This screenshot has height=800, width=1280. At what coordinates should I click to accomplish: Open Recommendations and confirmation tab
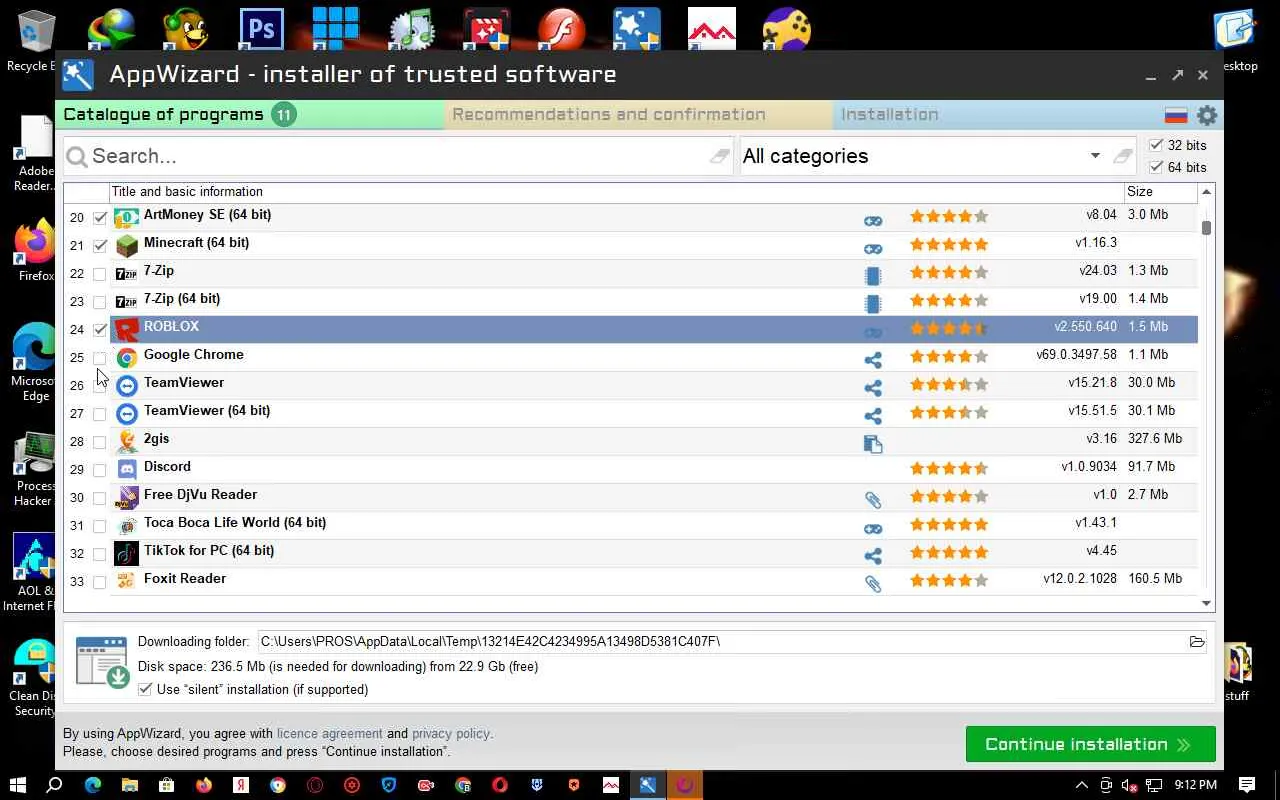pyautogui.click(x=638, y=115)
